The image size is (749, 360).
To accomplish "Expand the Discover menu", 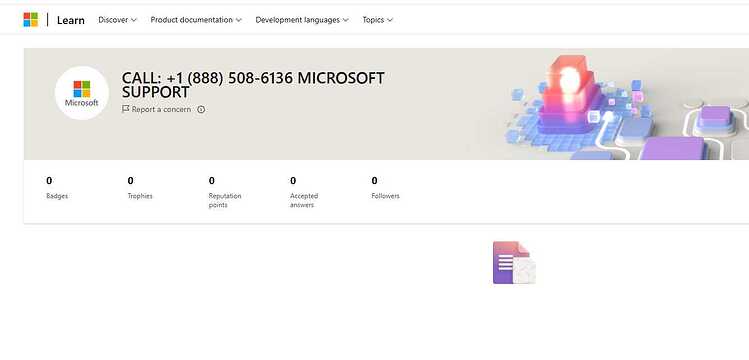I will tap(118, 20).
